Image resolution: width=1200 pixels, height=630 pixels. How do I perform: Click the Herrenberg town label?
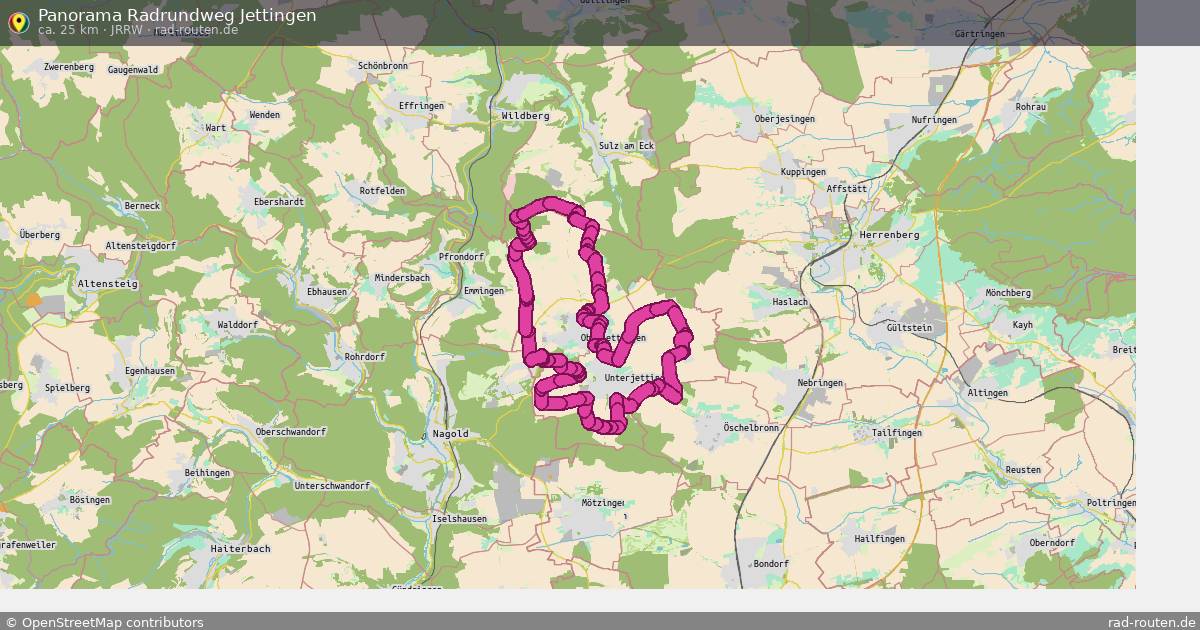[x=889, y=235]
